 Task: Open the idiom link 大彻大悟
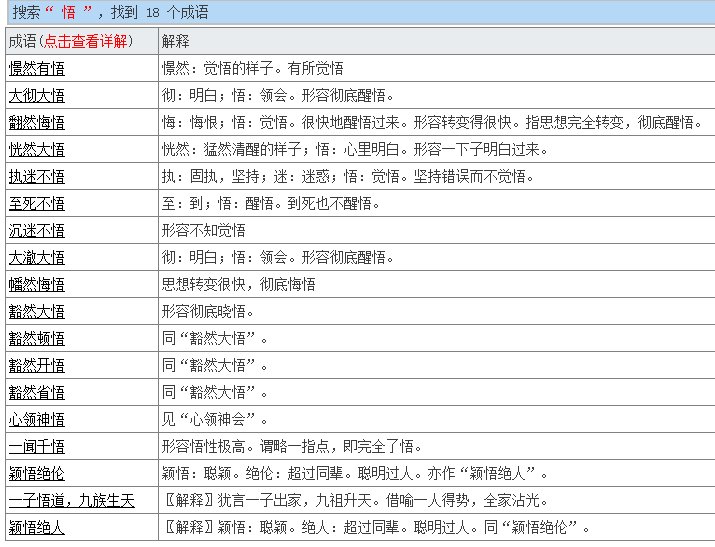pos(36,96)
